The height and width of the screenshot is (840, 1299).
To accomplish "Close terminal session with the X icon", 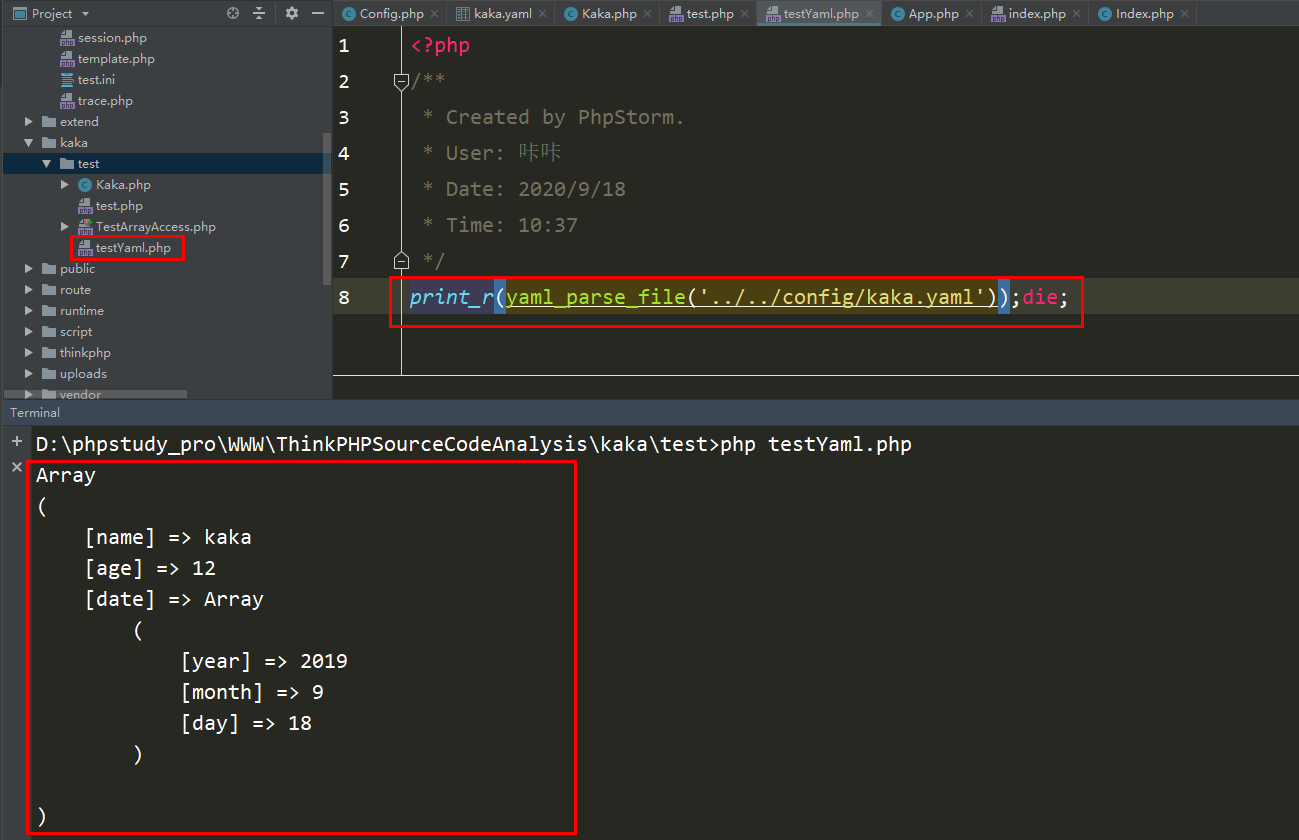I will tap(16, 467).
